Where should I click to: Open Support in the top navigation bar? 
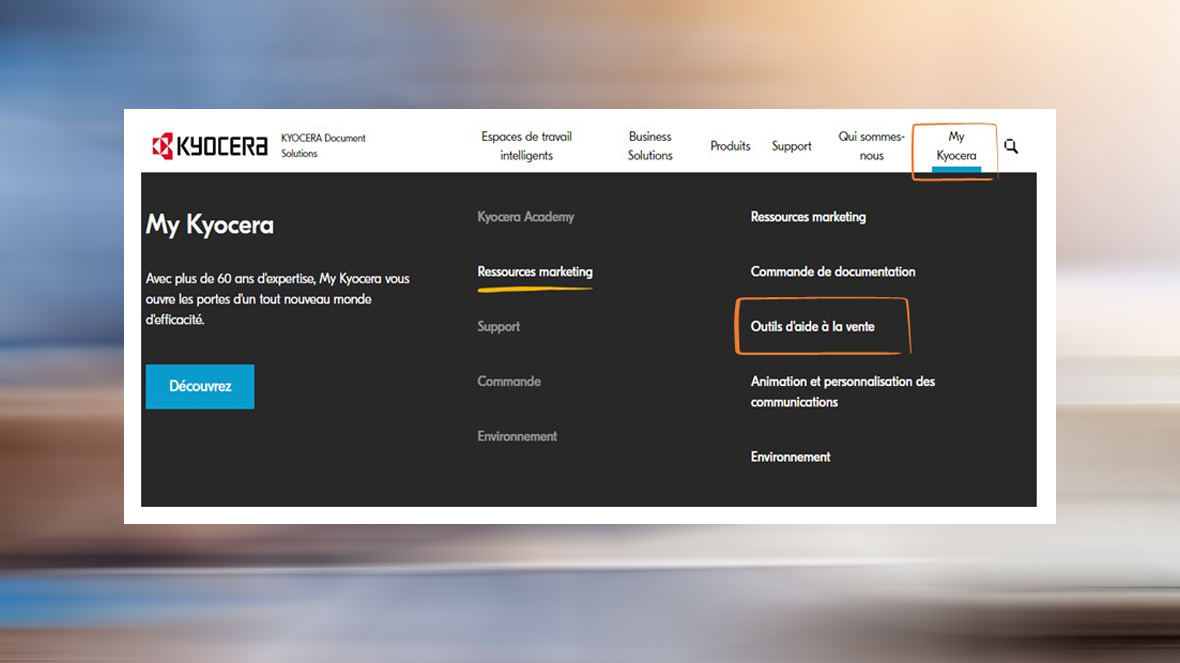[x=791, y=146]
